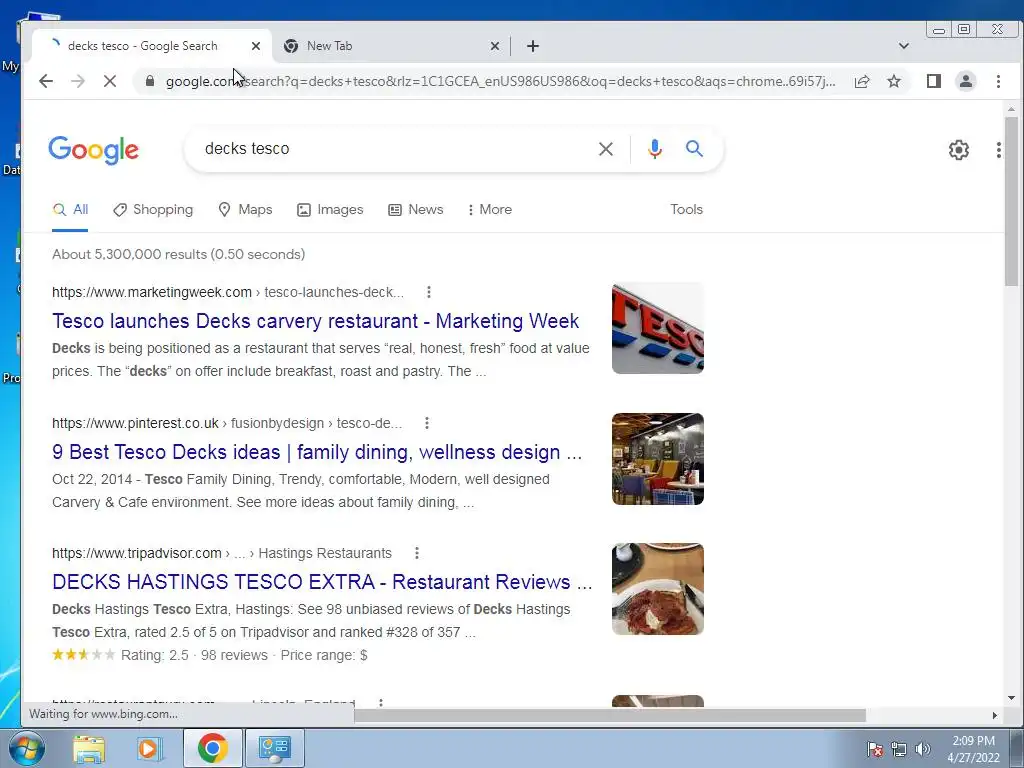Expand the tab search chevron
Viewport: 1024px width, 768px height.
pos(904,46)
